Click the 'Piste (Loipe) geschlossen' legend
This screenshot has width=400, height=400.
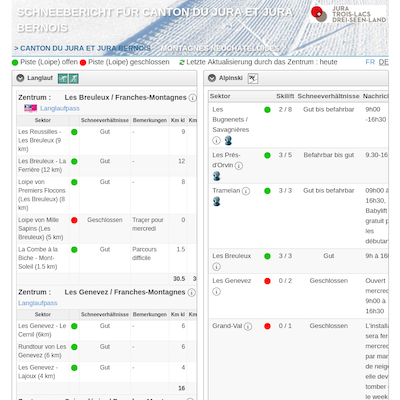[x=125, y=62]
